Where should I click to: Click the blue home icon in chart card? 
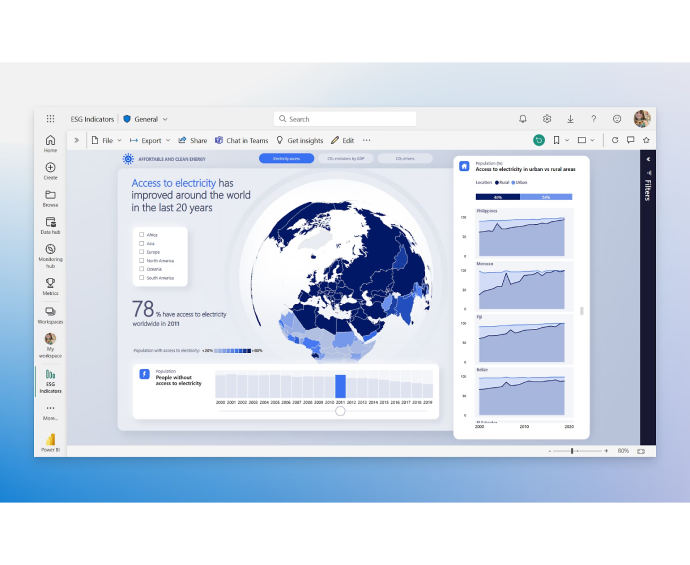click(464, 166)
